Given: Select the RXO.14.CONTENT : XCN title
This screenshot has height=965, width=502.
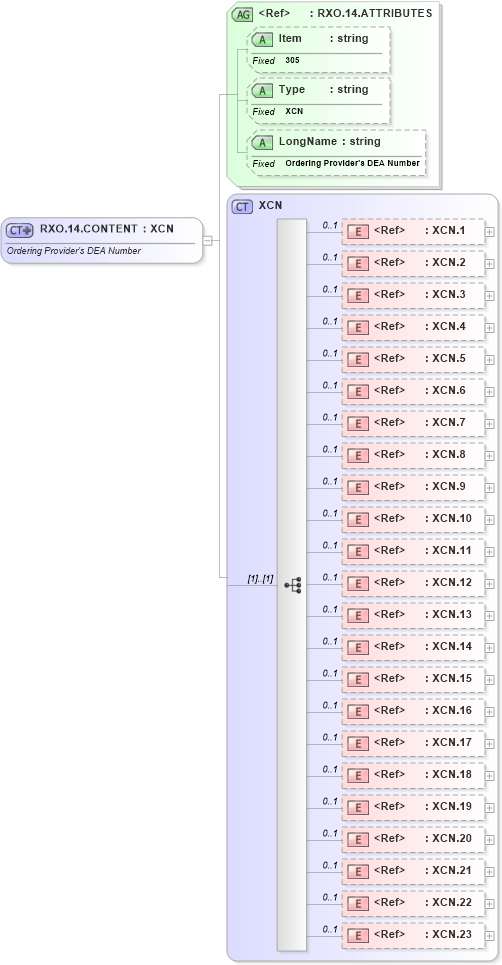Looking at the screenshot, I should point(107,229).
